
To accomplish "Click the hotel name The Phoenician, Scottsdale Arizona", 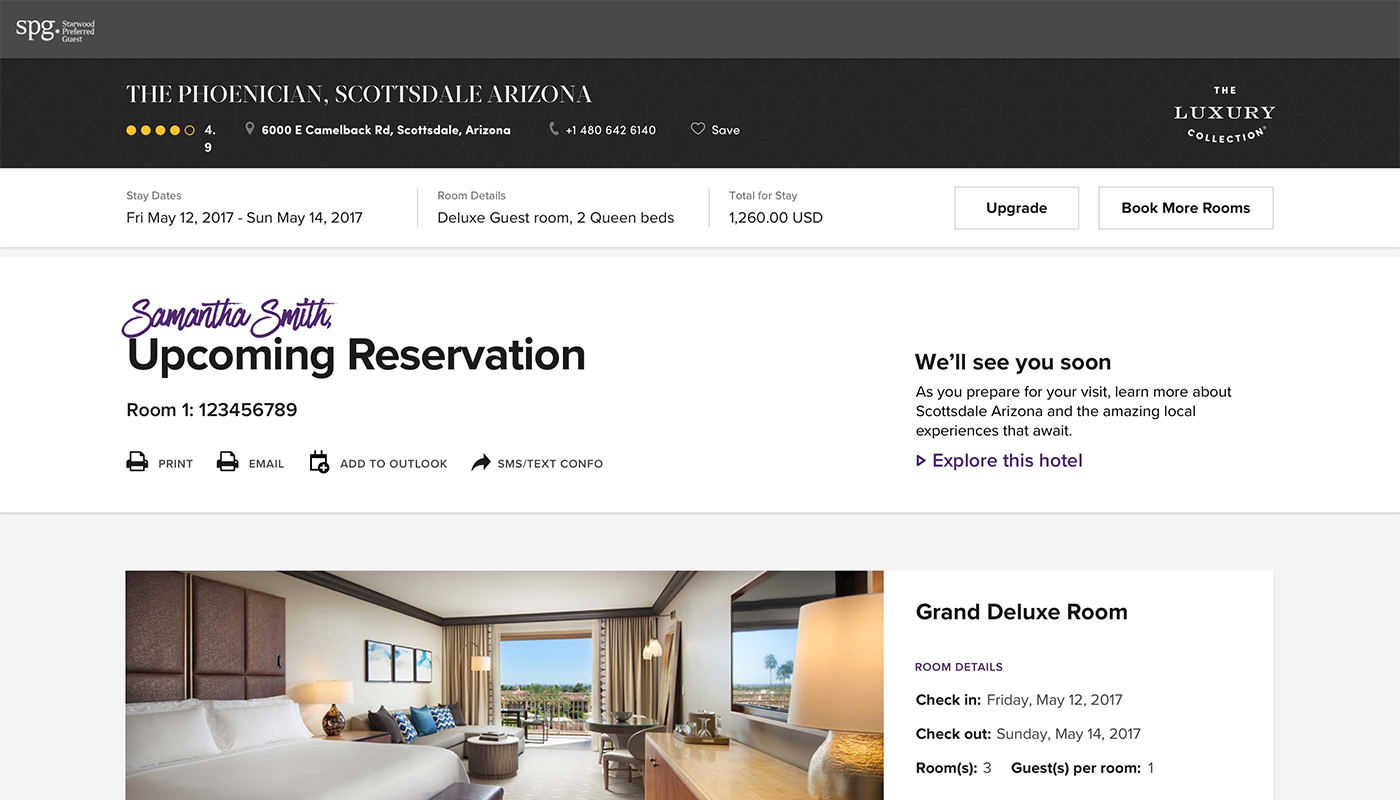I will 359,94.
